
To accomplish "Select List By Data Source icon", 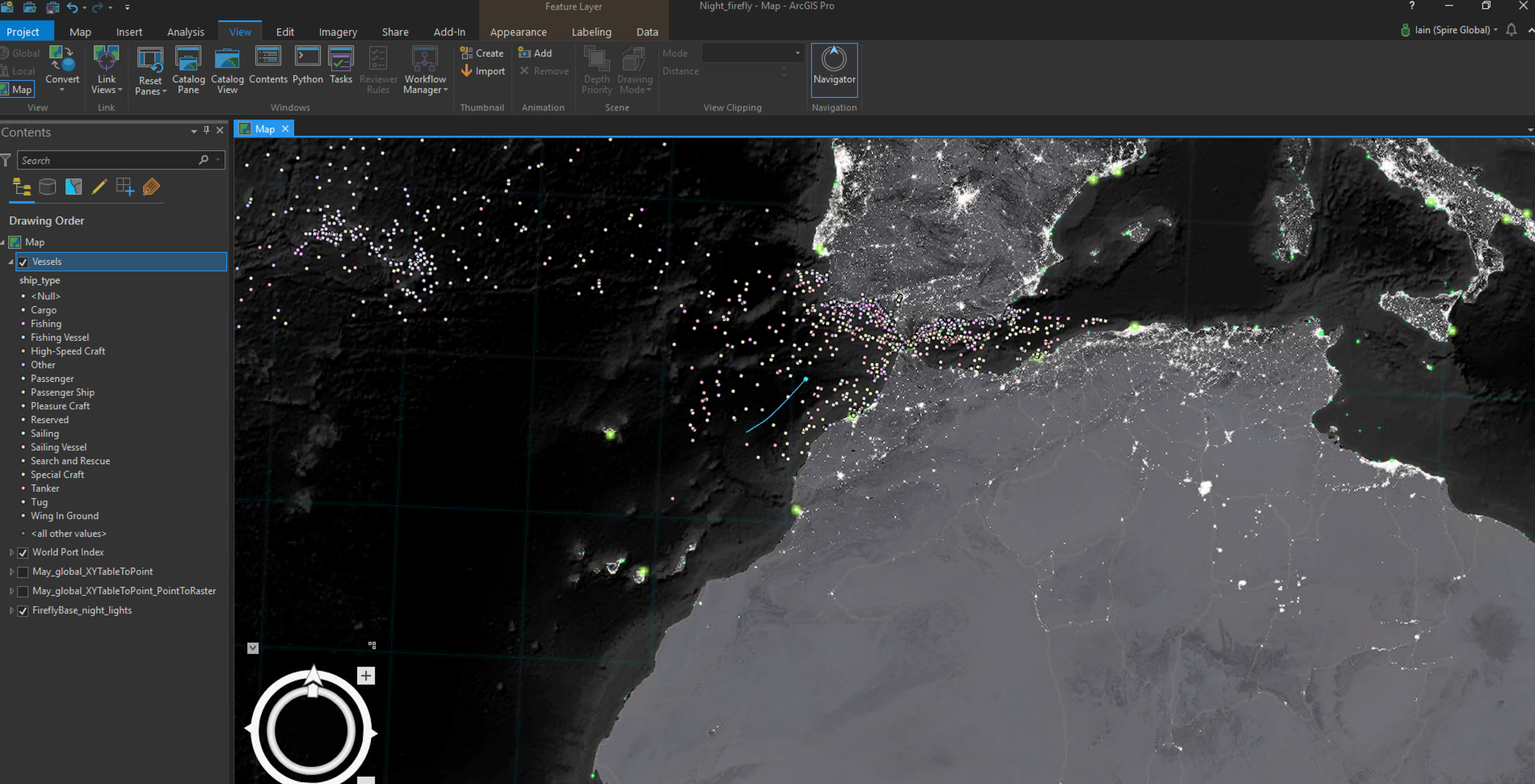I will [48, 187].
